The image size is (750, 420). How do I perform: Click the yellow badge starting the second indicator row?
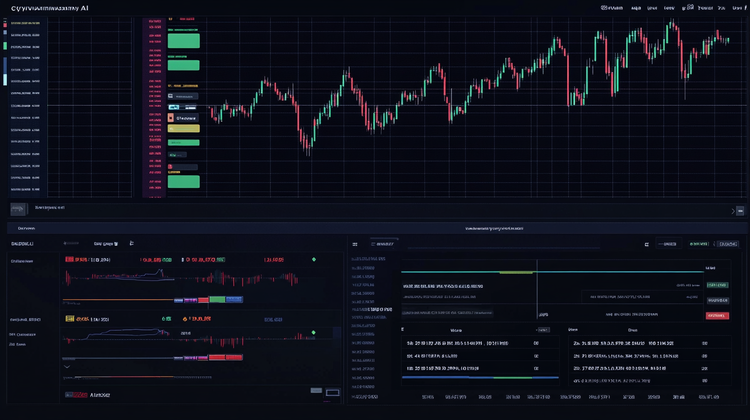pos(70,319)
